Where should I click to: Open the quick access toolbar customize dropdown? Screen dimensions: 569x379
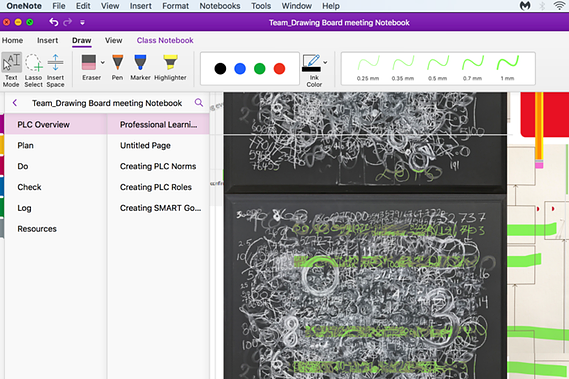pyautogui.click(x=82, y=23)
